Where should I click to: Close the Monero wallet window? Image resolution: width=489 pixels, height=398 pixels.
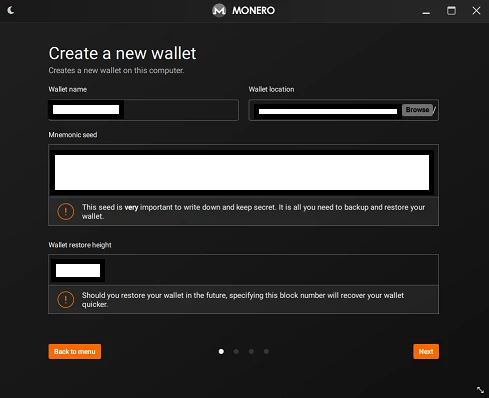coord(476,11)
